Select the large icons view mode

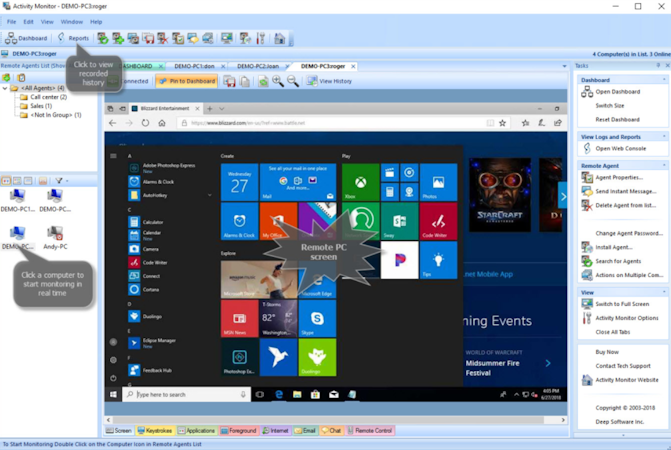pyautogui.click(x=6, y=181)
